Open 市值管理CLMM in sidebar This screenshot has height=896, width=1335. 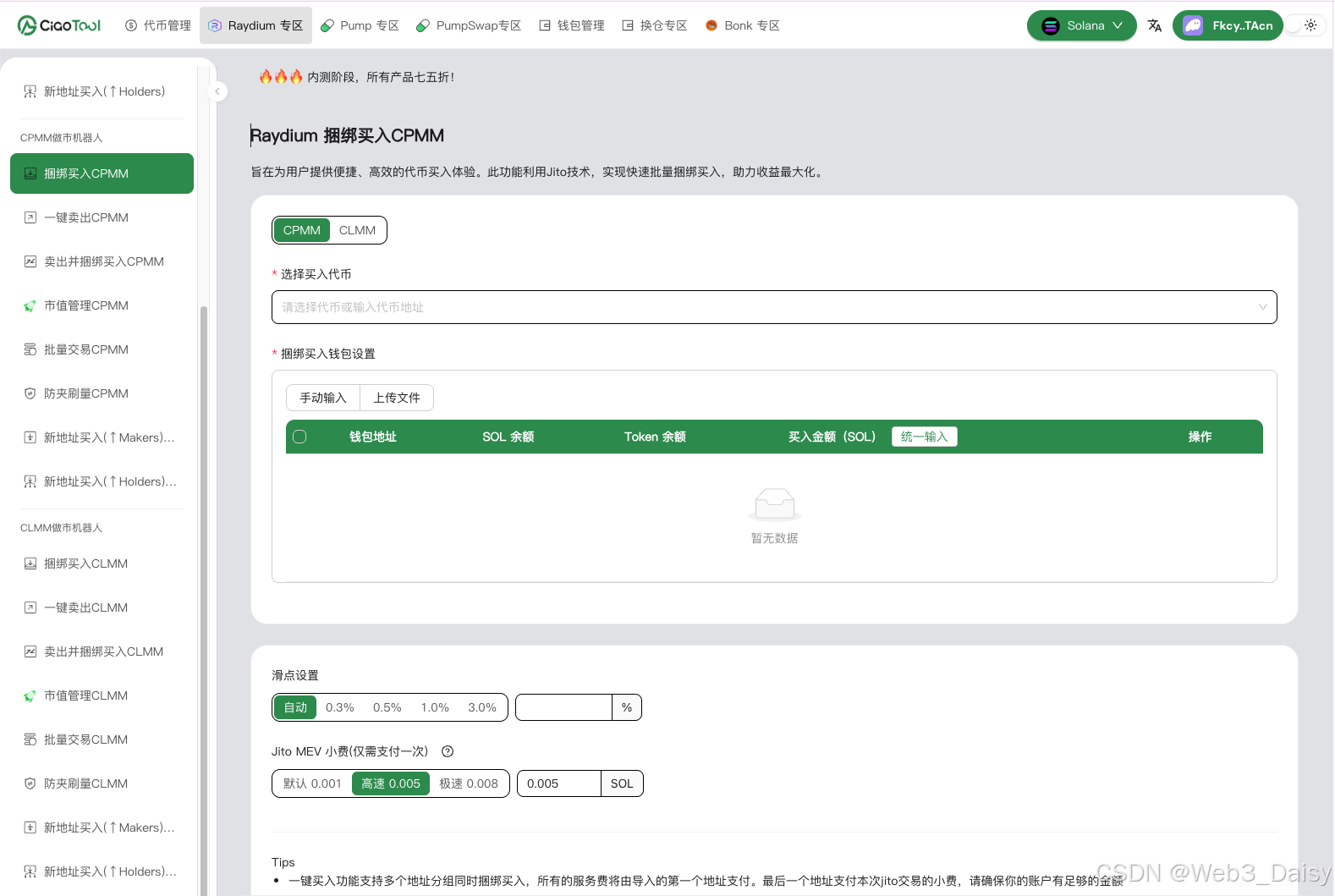pyautogui.click(x=102, y=695)
